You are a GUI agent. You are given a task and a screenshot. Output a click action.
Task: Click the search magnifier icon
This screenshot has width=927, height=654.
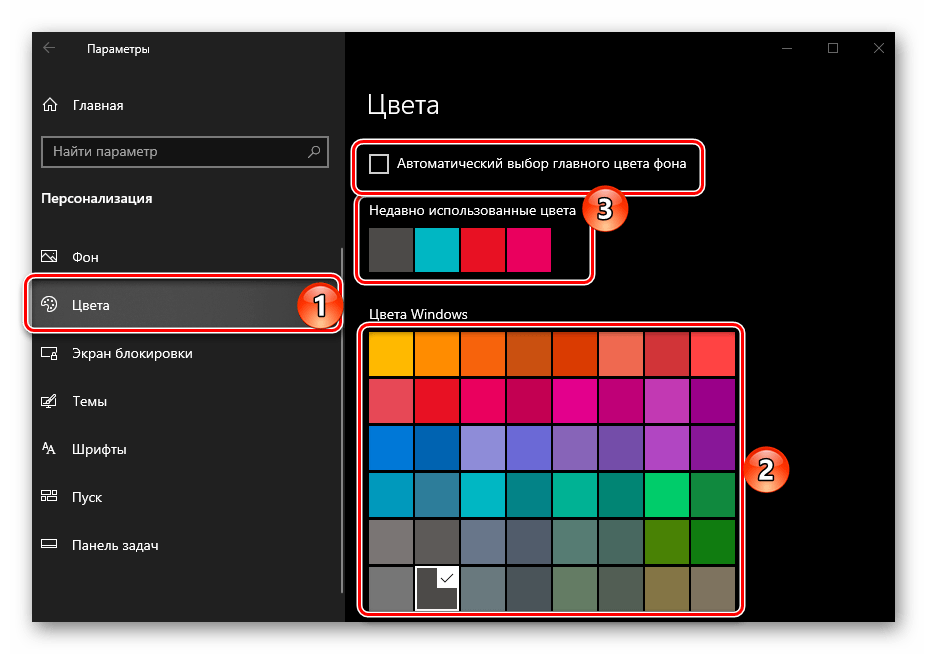click(x=314, y=152)
